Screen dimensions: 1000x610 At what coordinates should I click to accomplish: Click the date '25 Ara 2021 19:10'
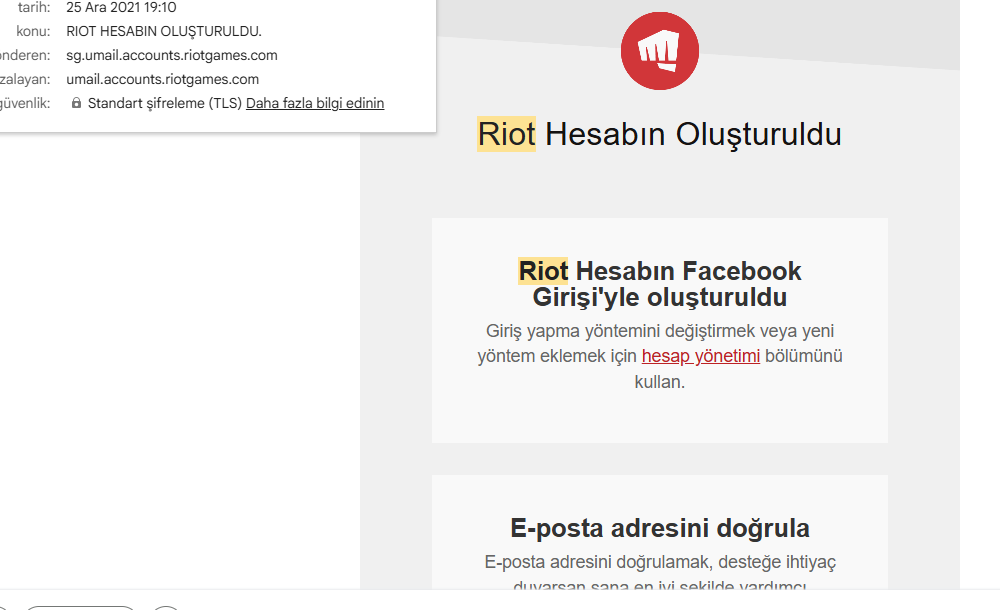(121, 8)
